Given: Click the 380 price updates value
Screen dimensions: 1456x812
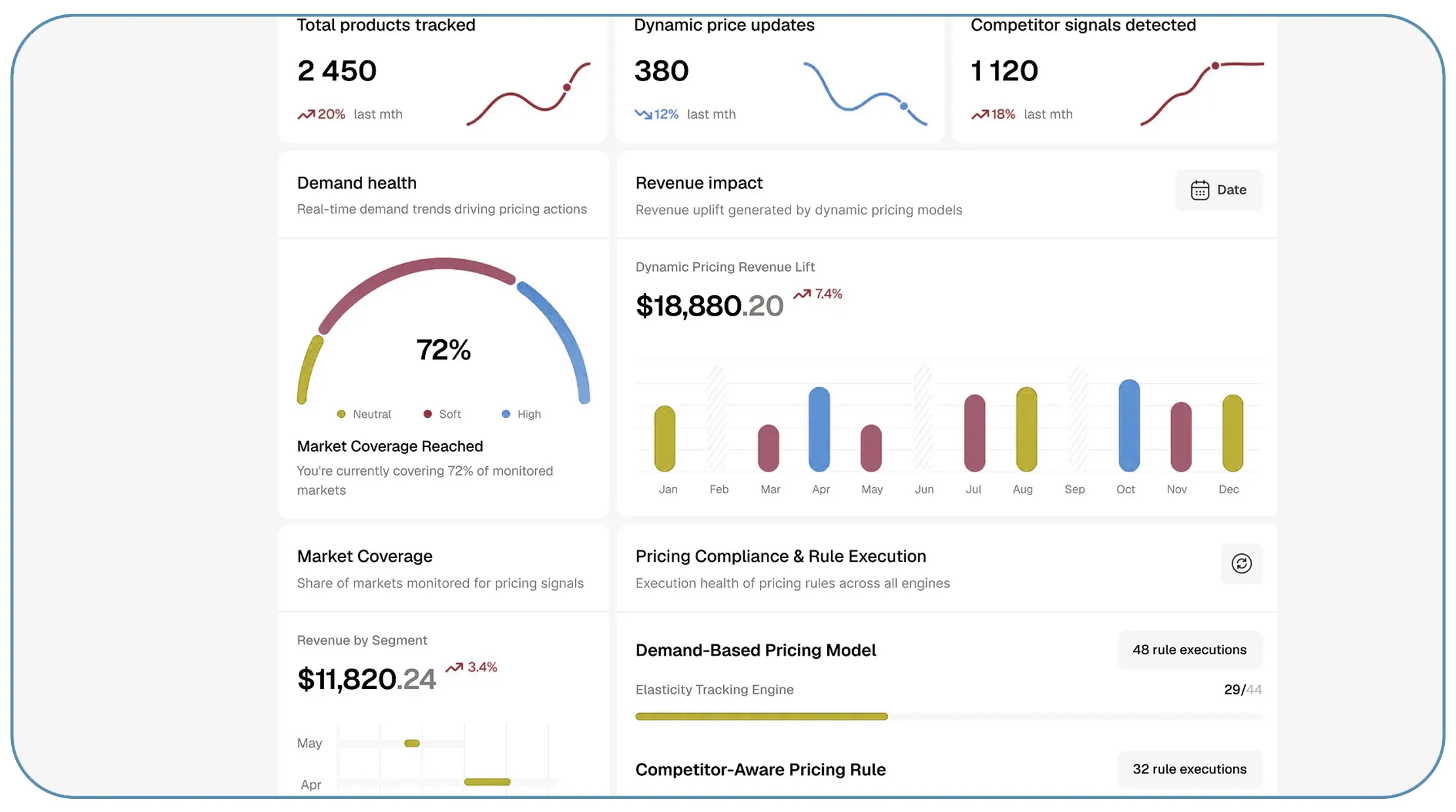Looking at the screenshot, I should (662, 71).
